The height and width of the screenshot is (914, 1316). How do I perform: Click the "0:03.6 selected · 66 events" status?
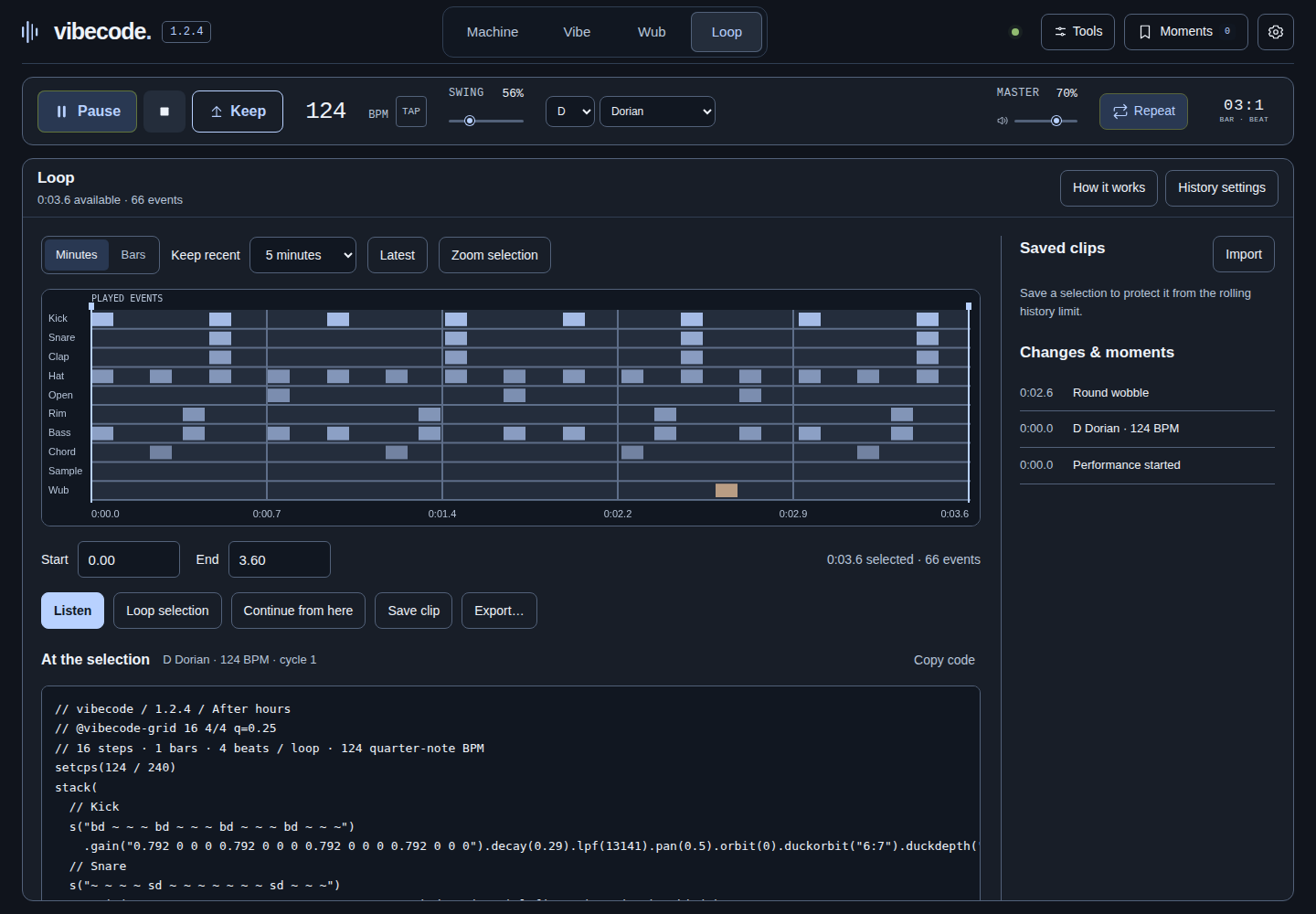pyautogui.click(x=904, y=559)
